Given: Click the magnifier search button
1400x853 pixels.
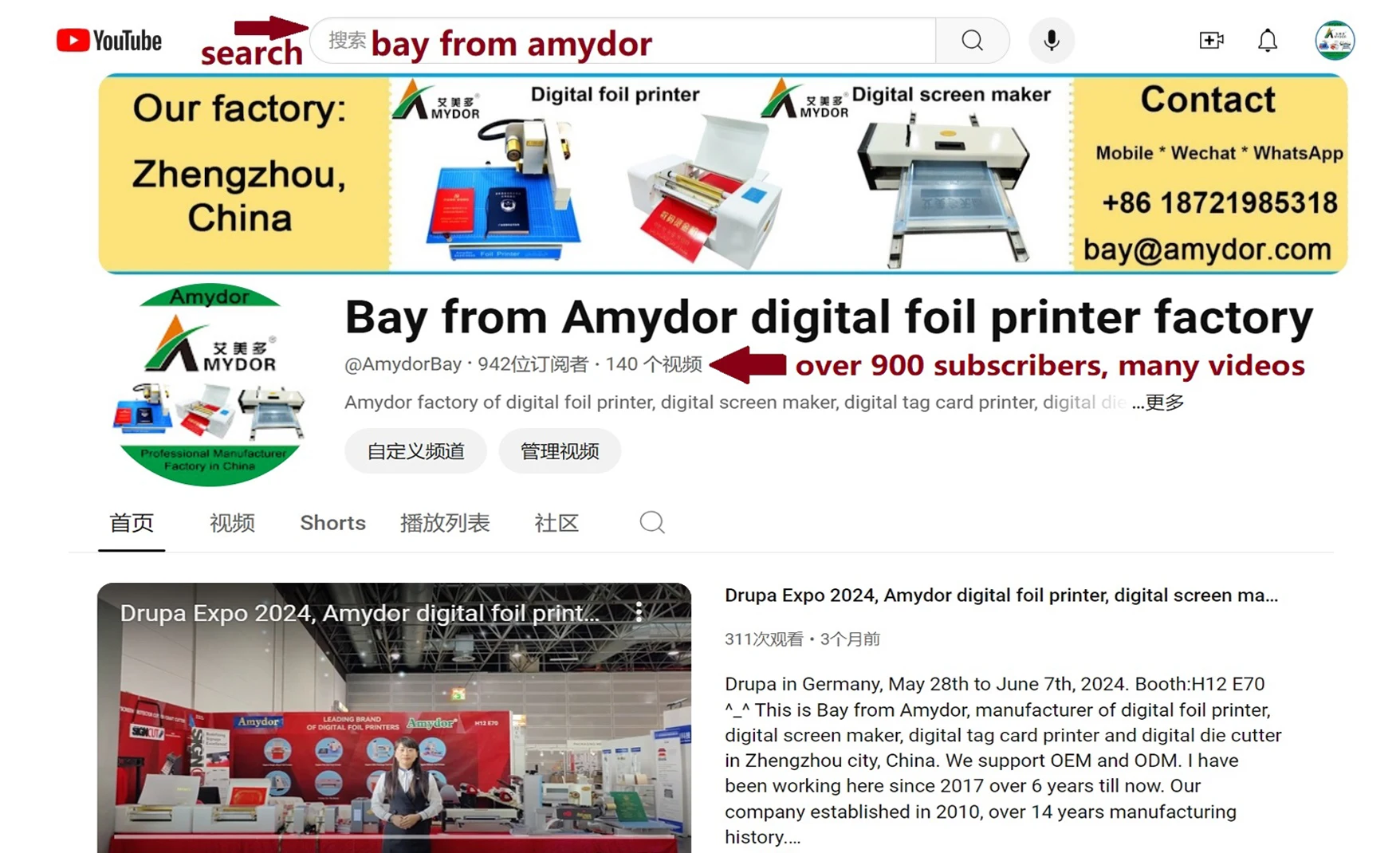Looking at the screenshot, I should (972, 40).
